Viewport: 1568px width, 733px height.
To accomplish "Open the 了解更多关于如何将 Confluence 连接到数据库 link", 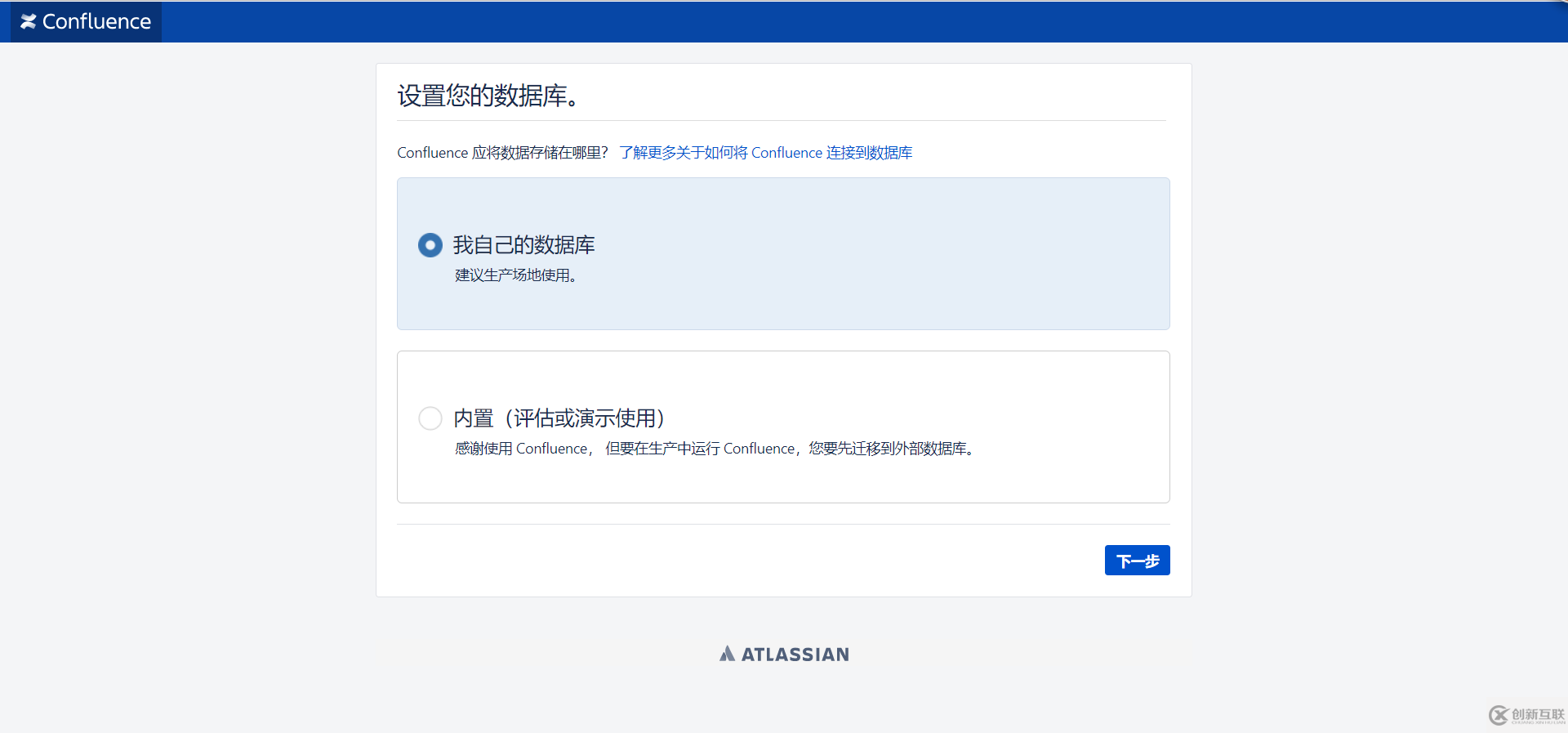I will [x=766, y=153].
